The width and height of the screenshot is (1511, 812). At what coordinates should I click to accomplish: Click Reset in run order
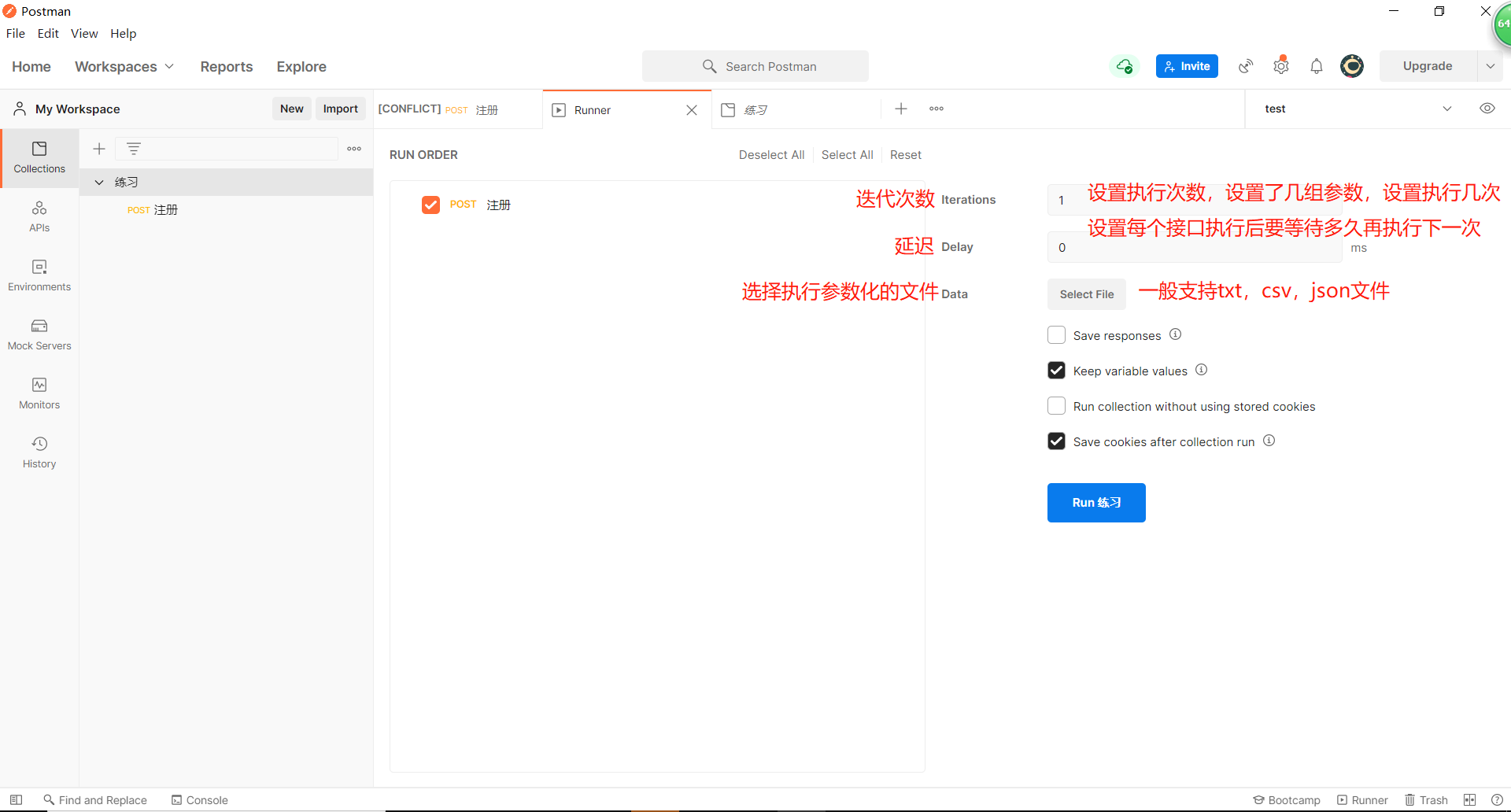point(906,155)
